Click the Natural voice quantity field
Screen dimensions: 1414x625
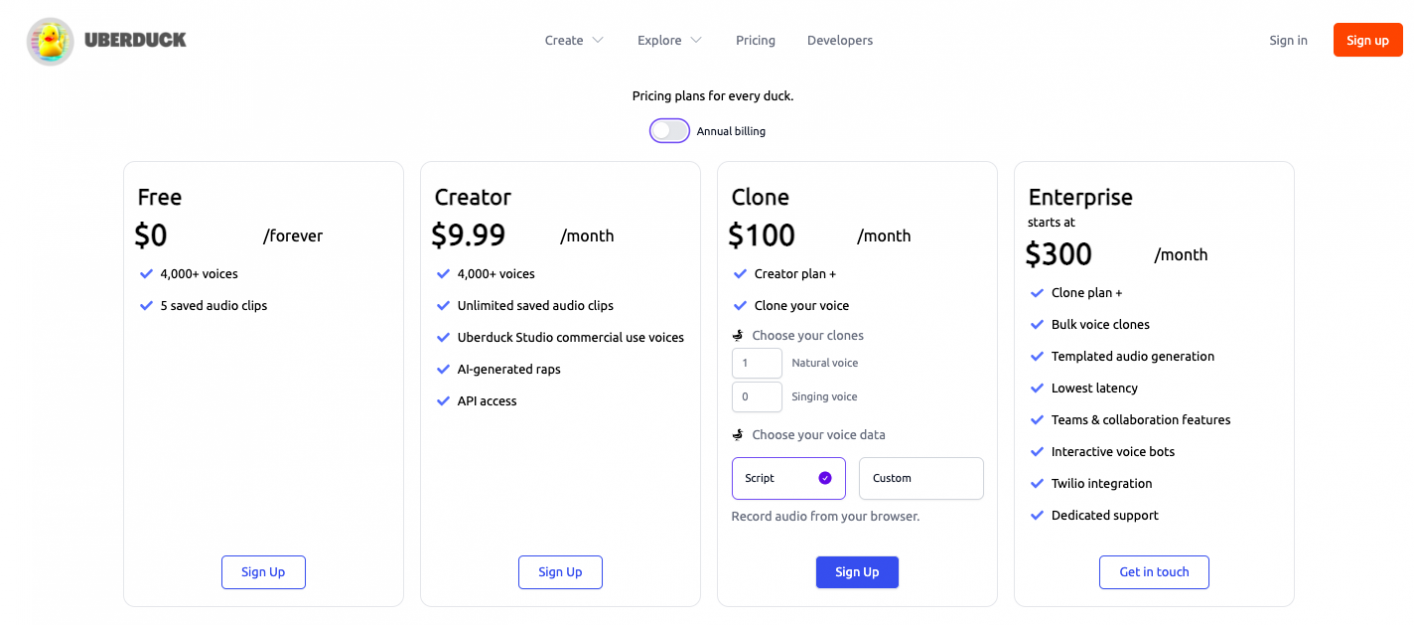(757, 363)
